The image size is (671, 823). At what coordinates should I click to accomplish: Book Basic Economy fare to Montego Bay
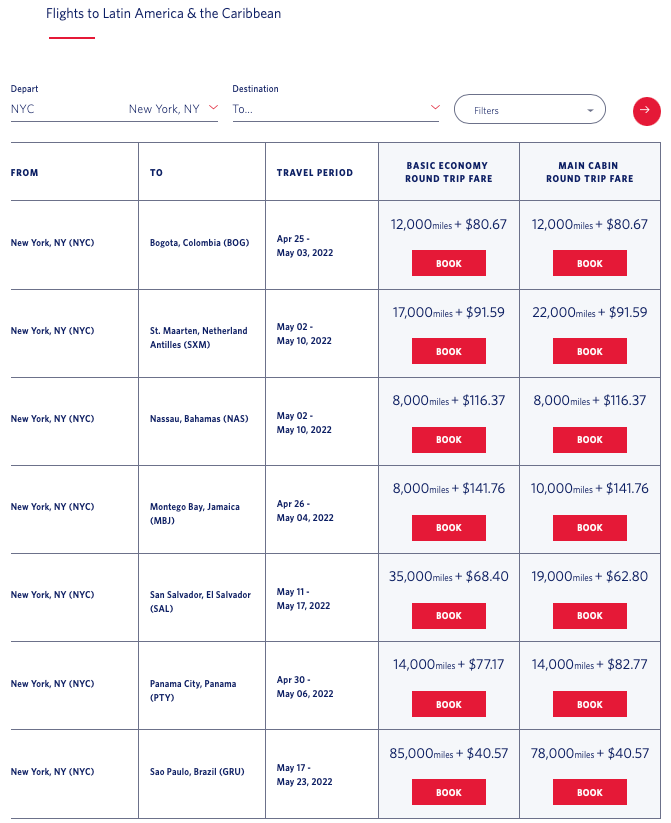point(449,527)
